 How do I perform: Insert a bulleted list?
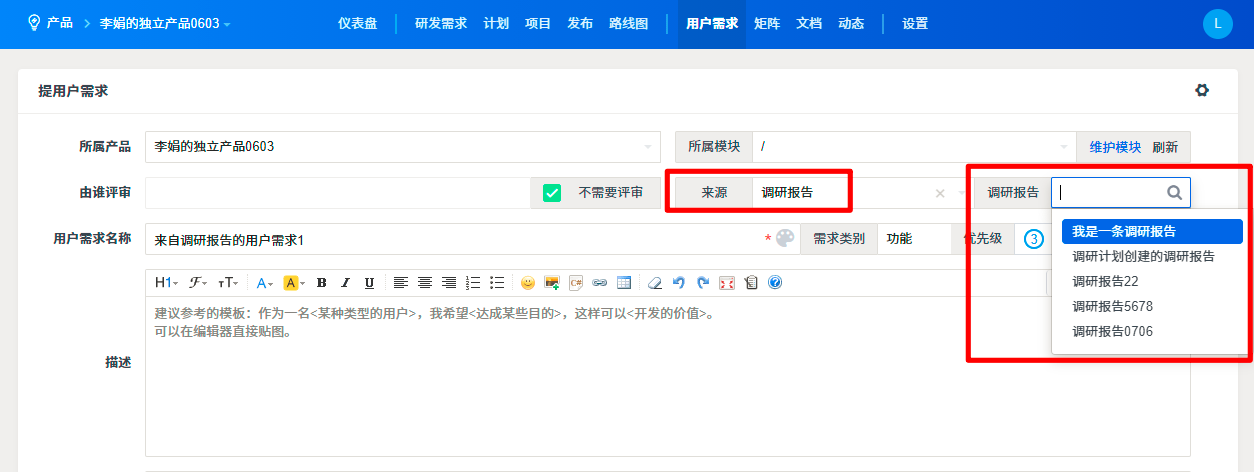pos(498,283)
